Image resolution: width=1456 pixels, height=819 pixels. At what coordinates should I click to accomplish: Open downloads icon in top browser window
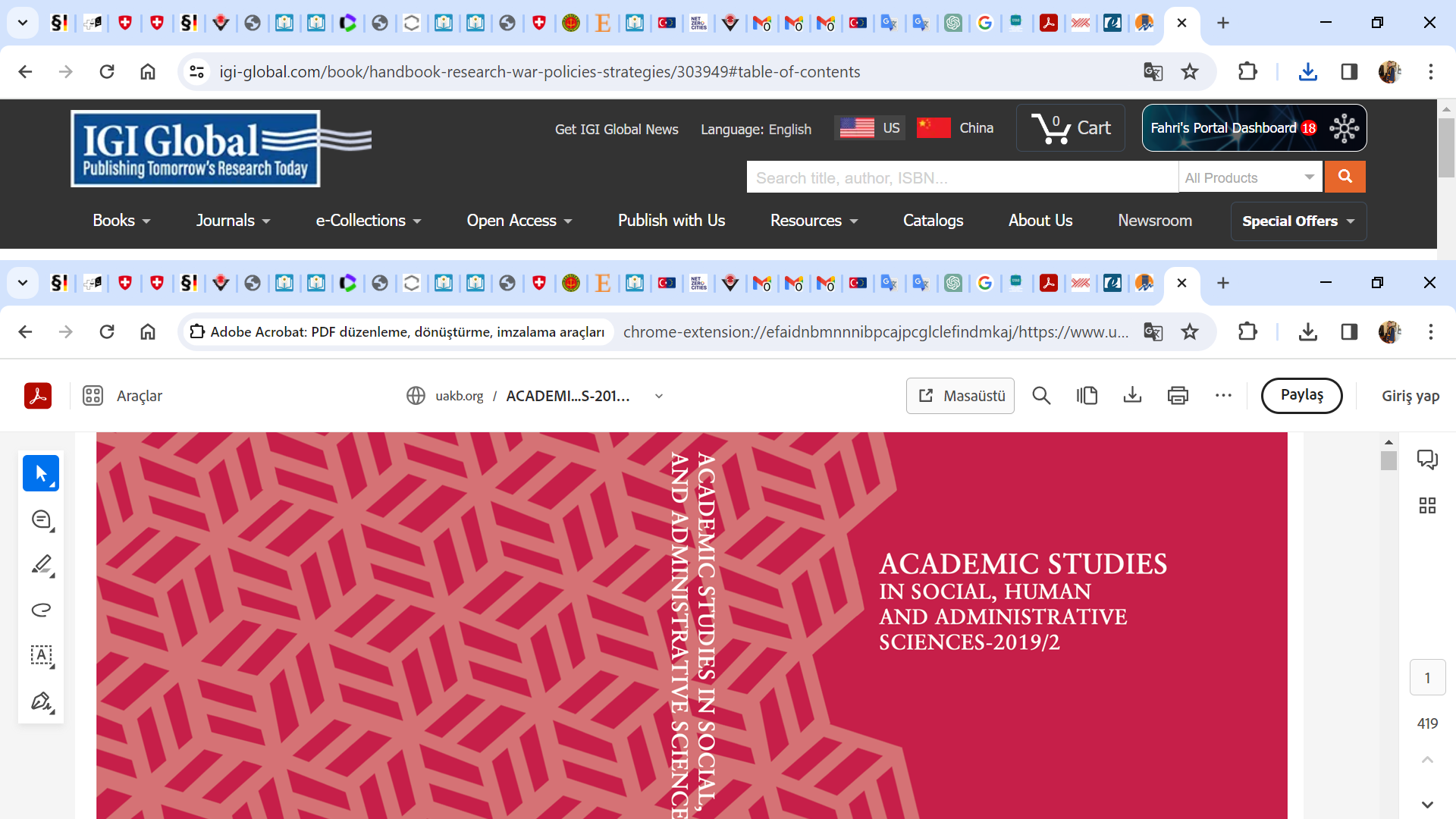(1308, 72)
